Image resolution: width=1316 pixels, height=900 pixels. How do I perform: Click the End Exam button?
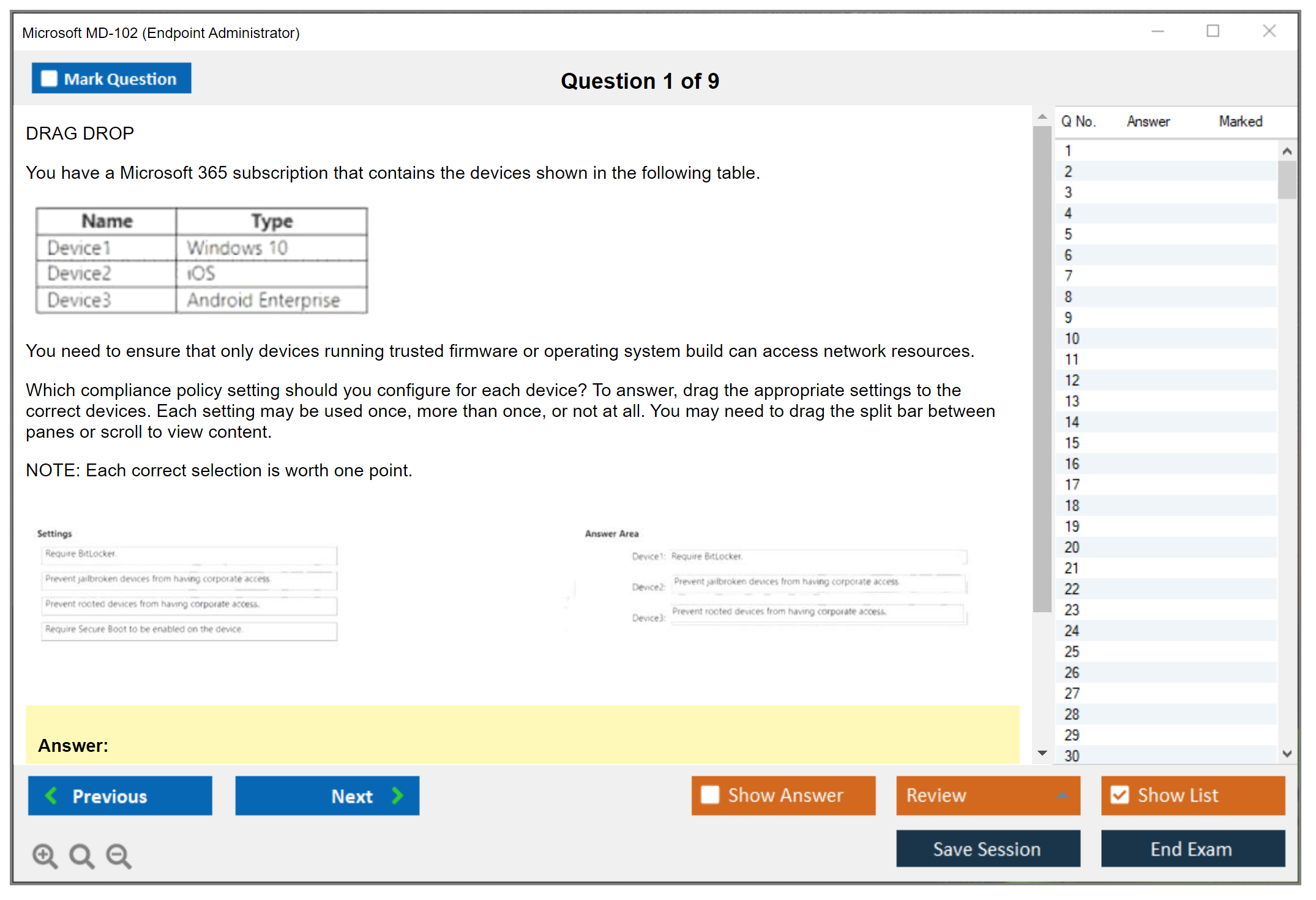tap(1192, 849)
